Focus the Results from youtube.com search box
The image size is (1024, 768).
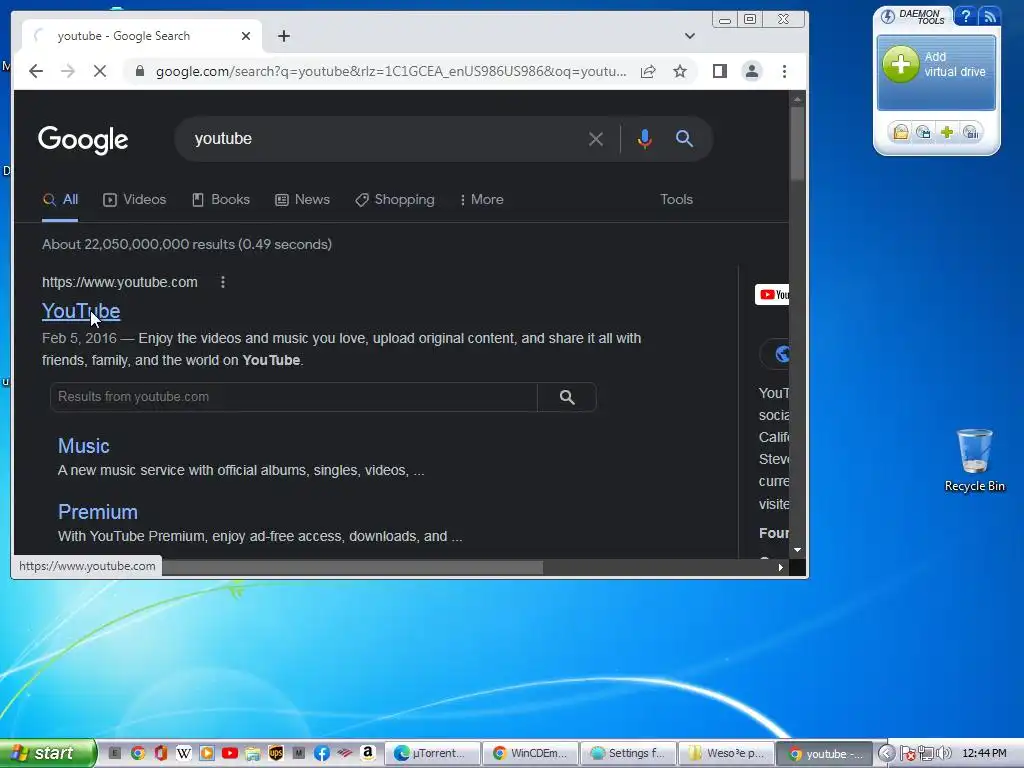(x=293, y=397)
